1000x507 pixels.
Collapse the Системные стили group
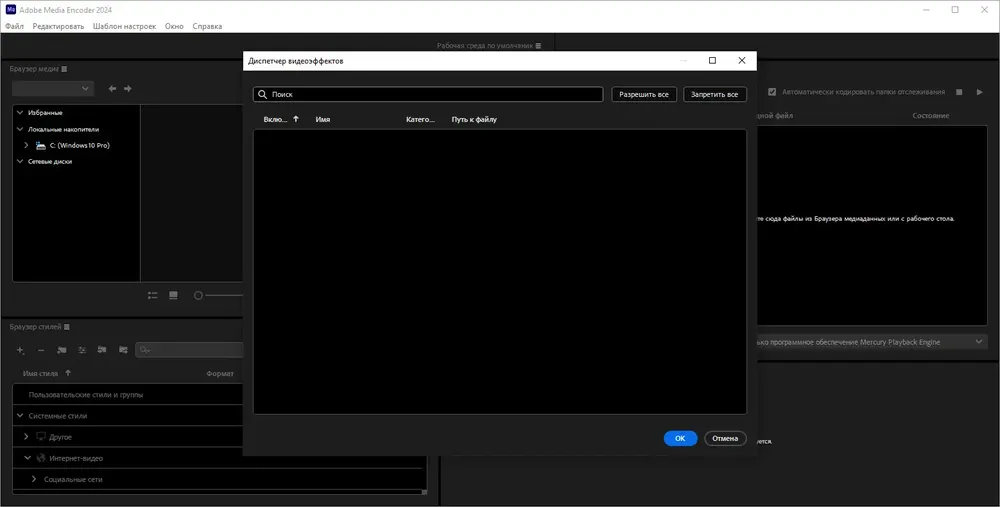20,416
